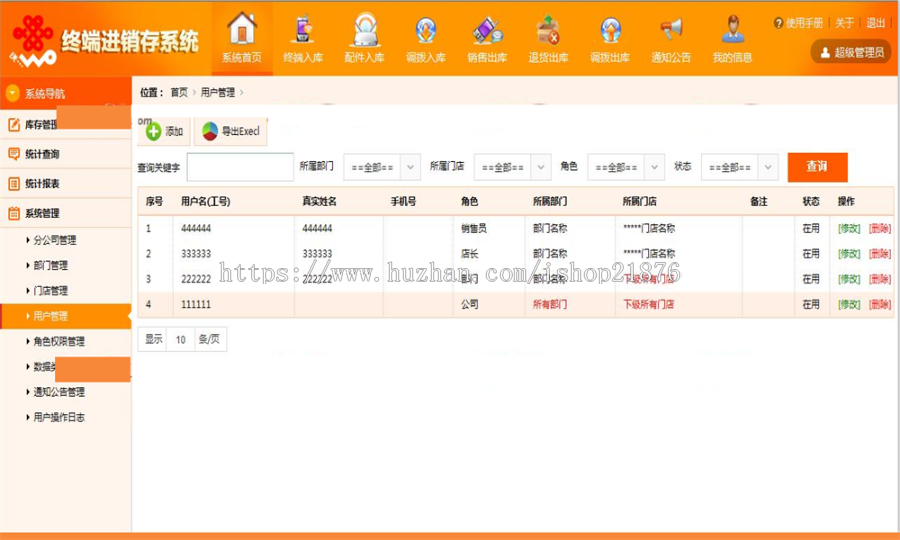The height and width of the screenshot is (540, 900).
Task: Open the 所属部门 filter dropdown
Action: (382, 168)
